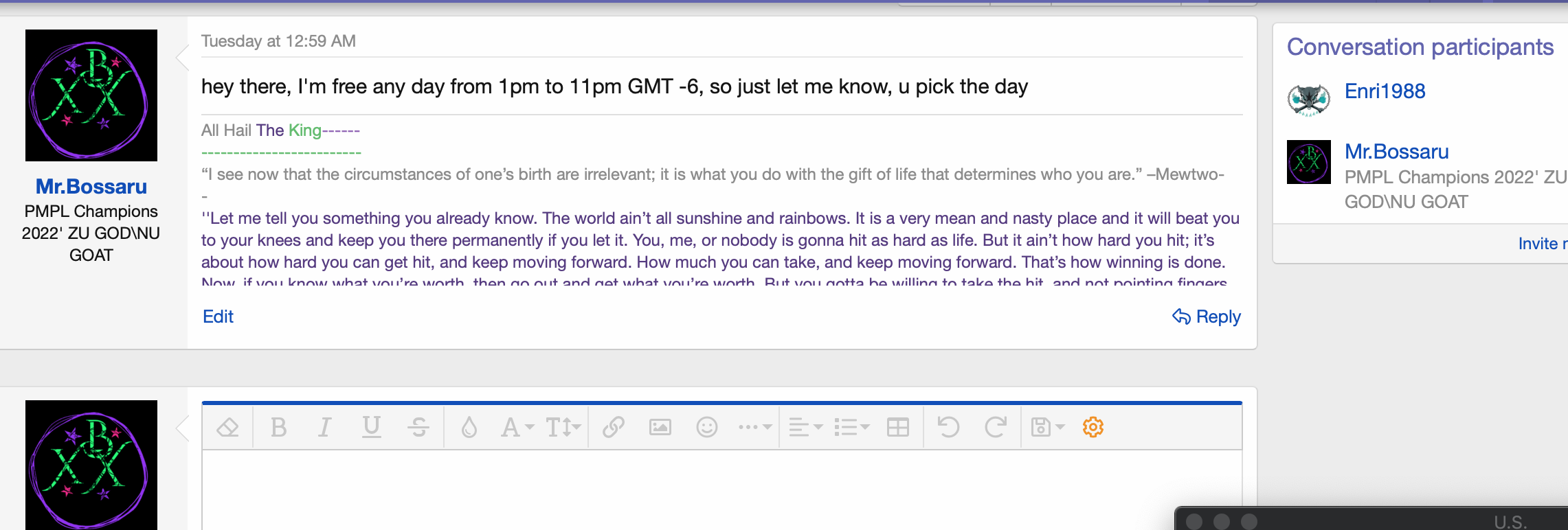Click the insert image icon
Image resolution: width=1568 pixels, height=530 pixels.
click(x=660, y=428)
